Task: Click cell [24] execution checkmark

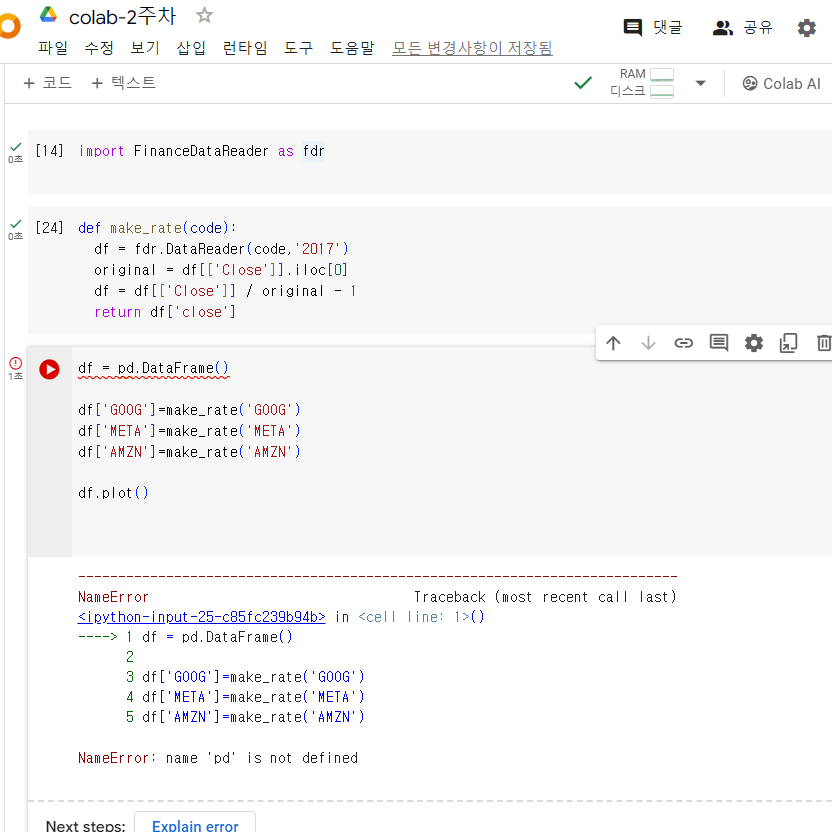Action: 16,224
